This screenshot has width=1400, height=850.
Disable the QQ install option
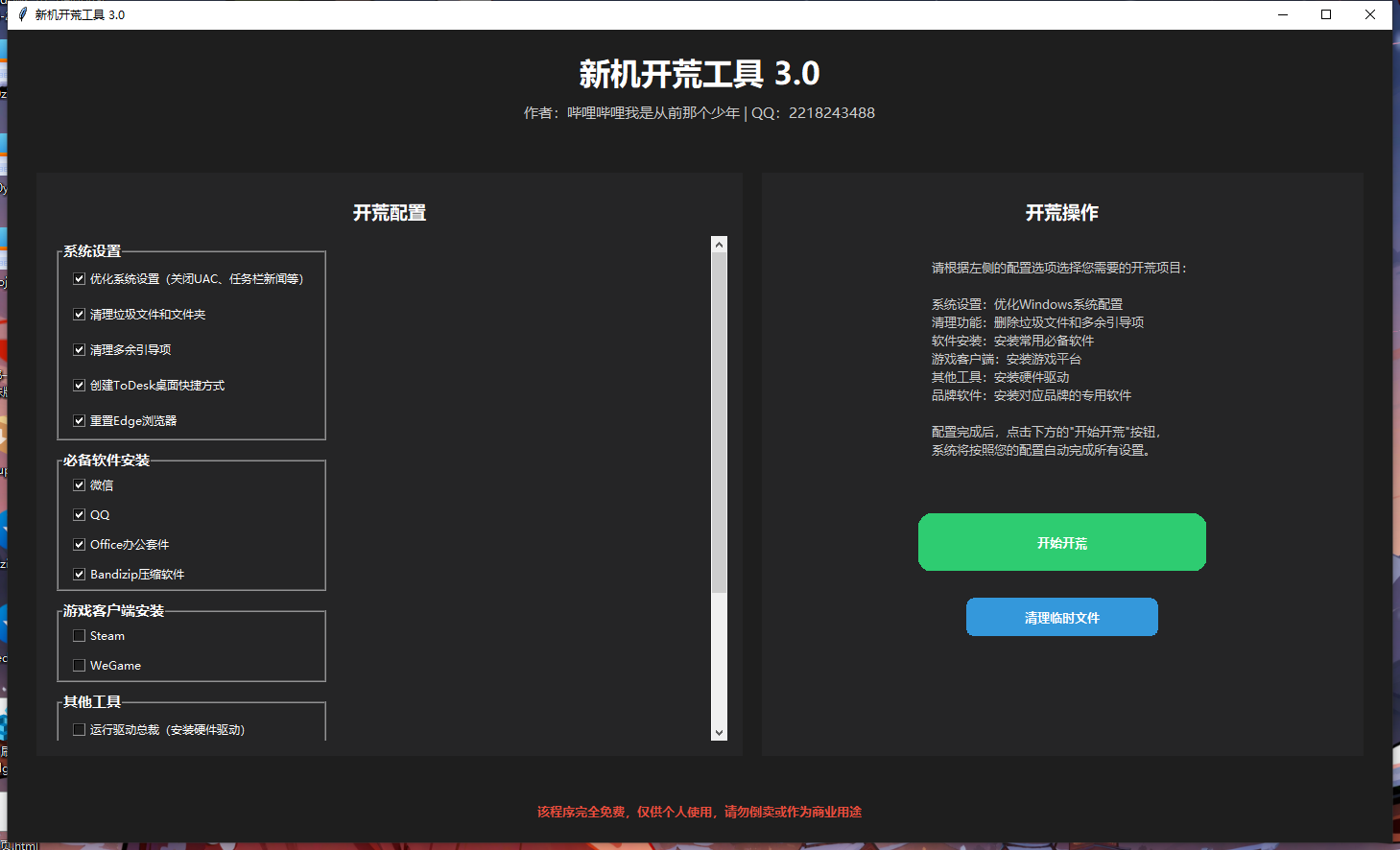click(x=79, y=514)
